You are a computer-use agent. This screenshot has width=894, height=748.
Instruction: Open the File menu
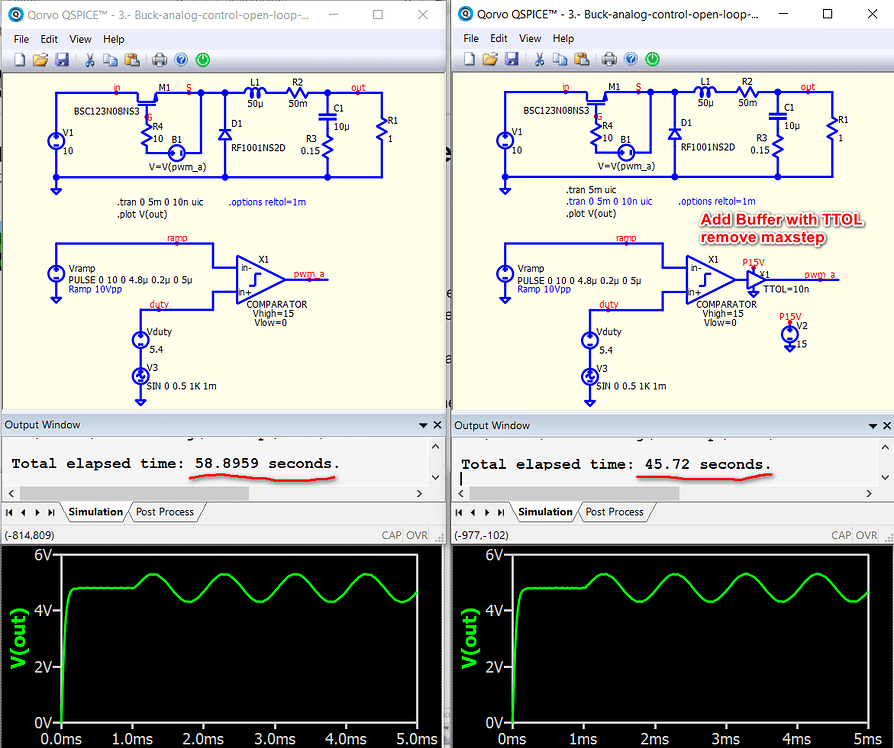coord(20,39)
